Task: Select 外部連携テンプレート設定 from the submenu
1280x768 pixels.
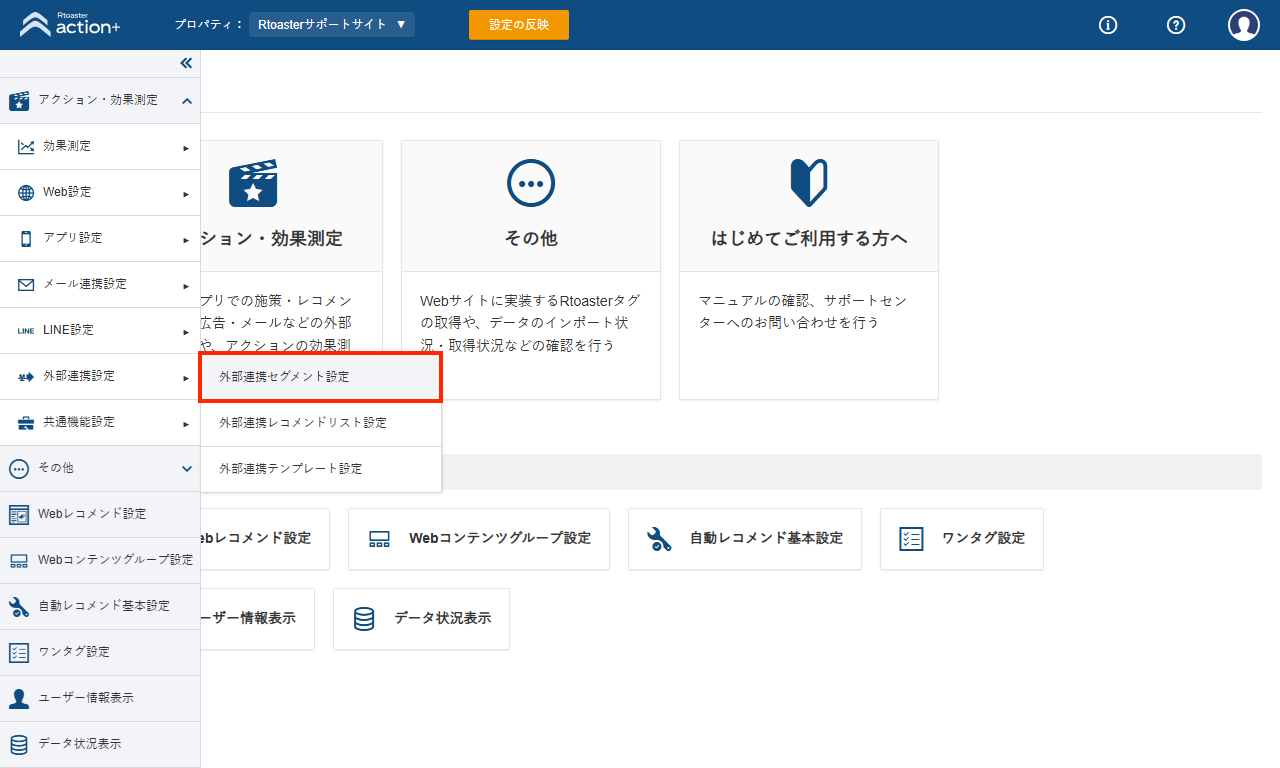Action: click(x=321, y=469)
